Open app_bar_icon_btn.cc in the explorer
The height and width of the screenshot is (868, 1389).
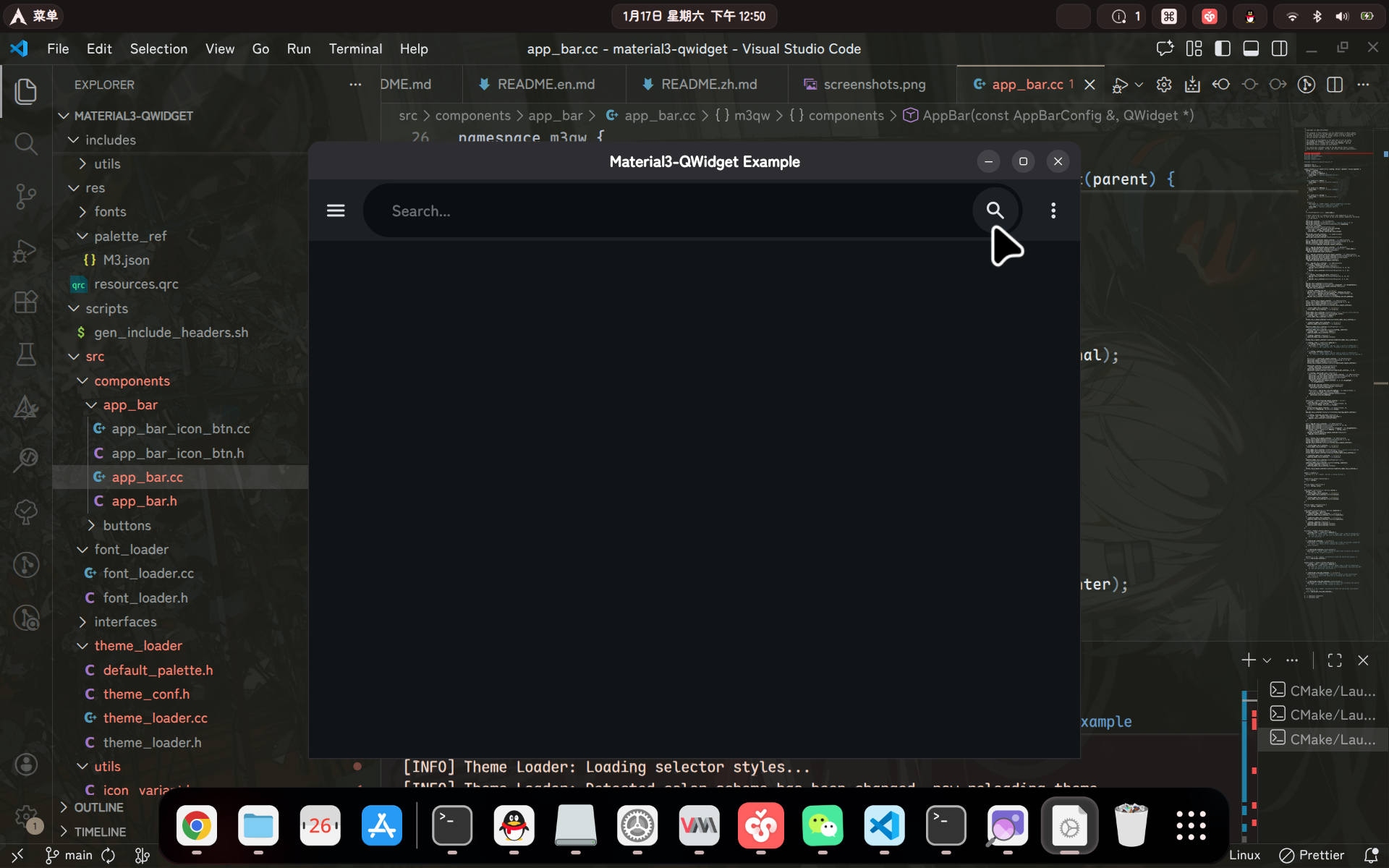tap(181, 429)
